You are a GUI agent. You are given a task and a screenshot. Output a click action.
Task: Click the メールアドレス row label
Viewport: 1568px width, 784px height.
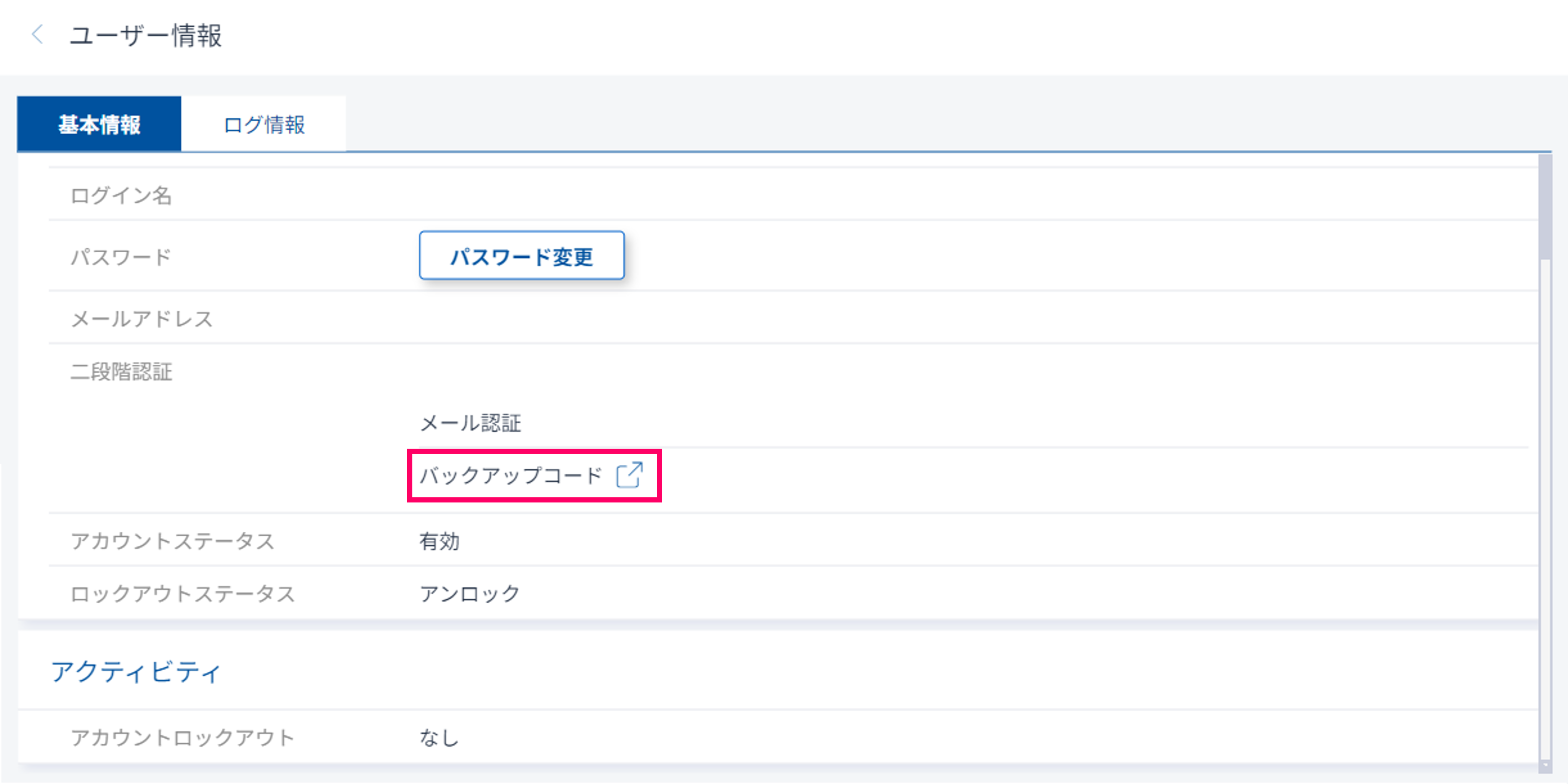(142, 318)
